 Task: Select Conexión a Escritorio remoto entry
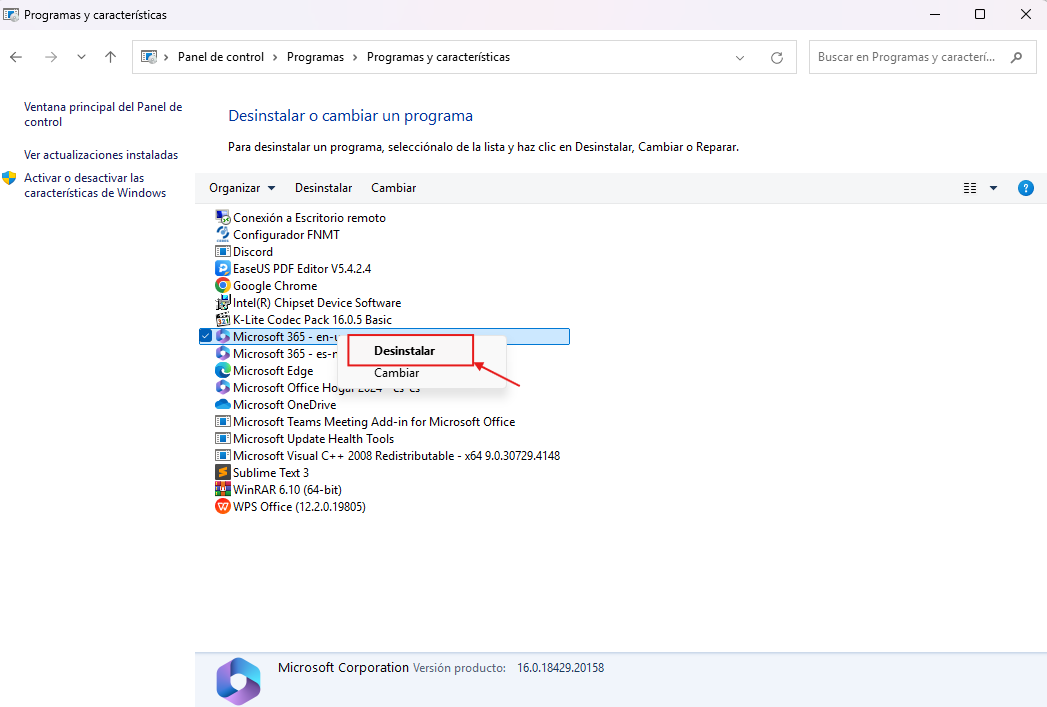(309, 218)
